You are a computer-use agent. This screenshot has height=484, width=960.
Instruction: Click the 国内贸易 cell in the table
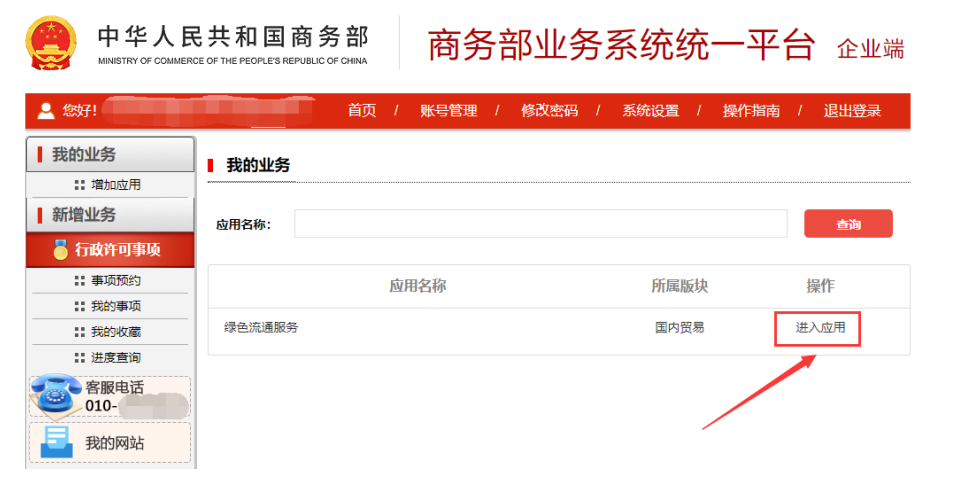[x=680, y=328]
